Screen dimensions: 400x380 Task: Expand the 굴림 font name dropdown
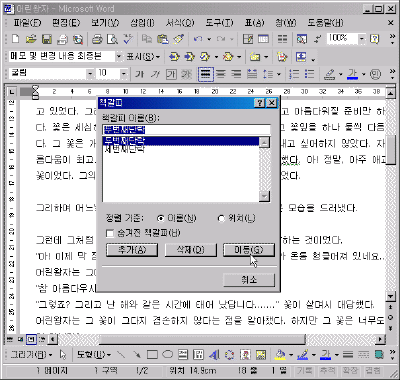tap(90, 74)
